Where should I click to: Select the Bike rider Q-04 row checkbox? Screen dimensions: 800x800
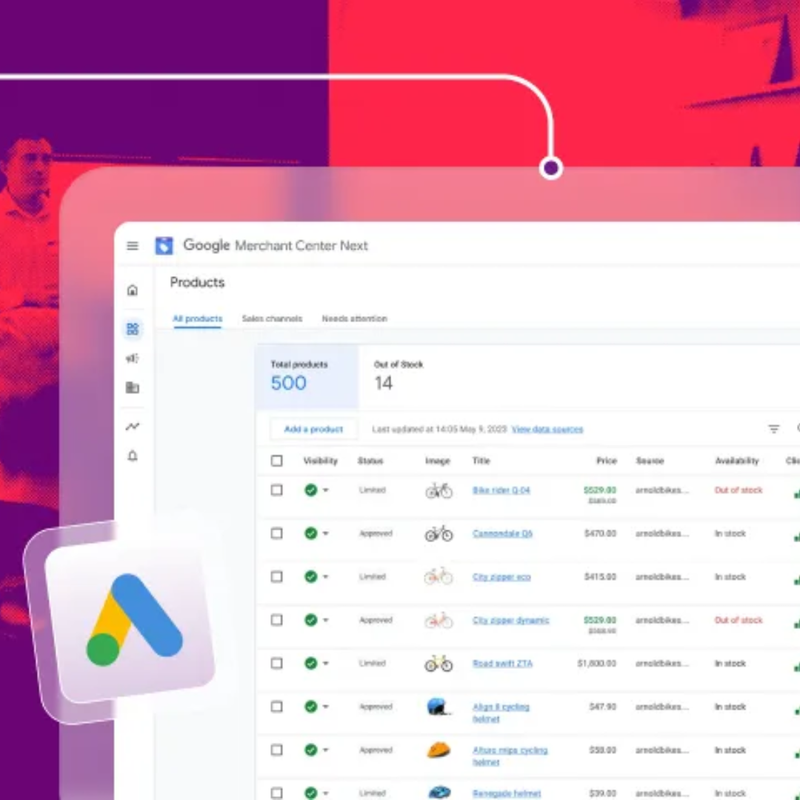[x=277, y=490]
